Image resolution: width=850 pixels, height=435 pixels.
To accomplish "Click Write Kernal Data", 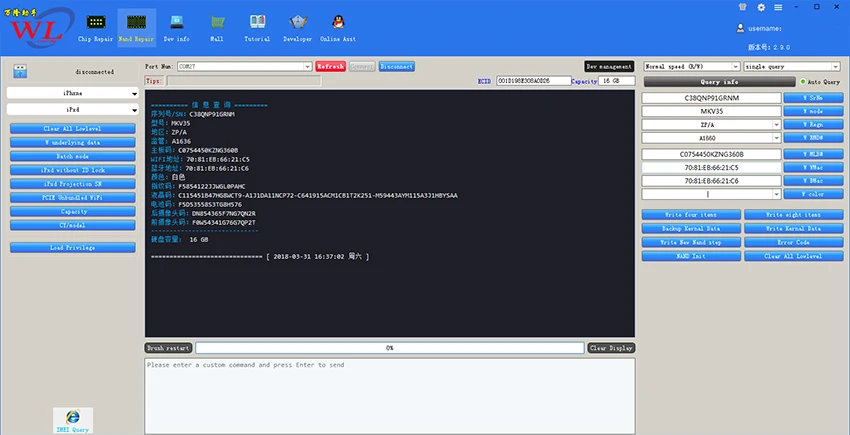I will (x=793, y=228).
